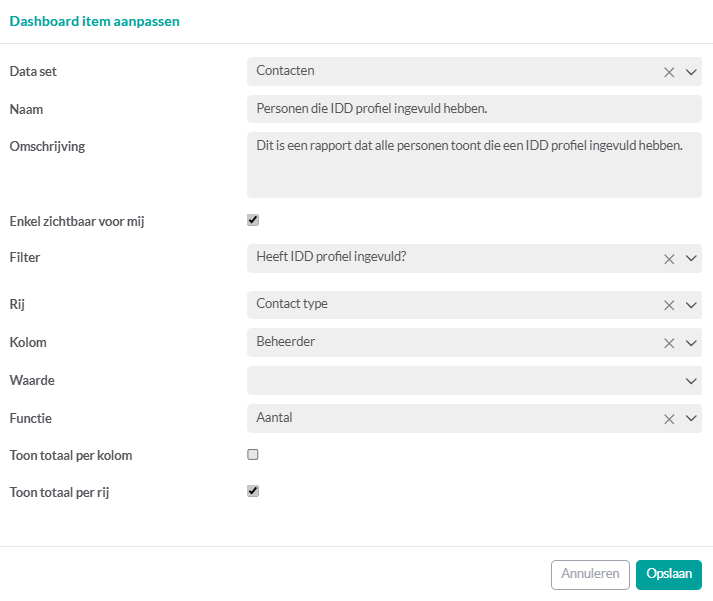Clear the Data set selection with X
Screen dimensions: 713x601
tap(669, 72)
